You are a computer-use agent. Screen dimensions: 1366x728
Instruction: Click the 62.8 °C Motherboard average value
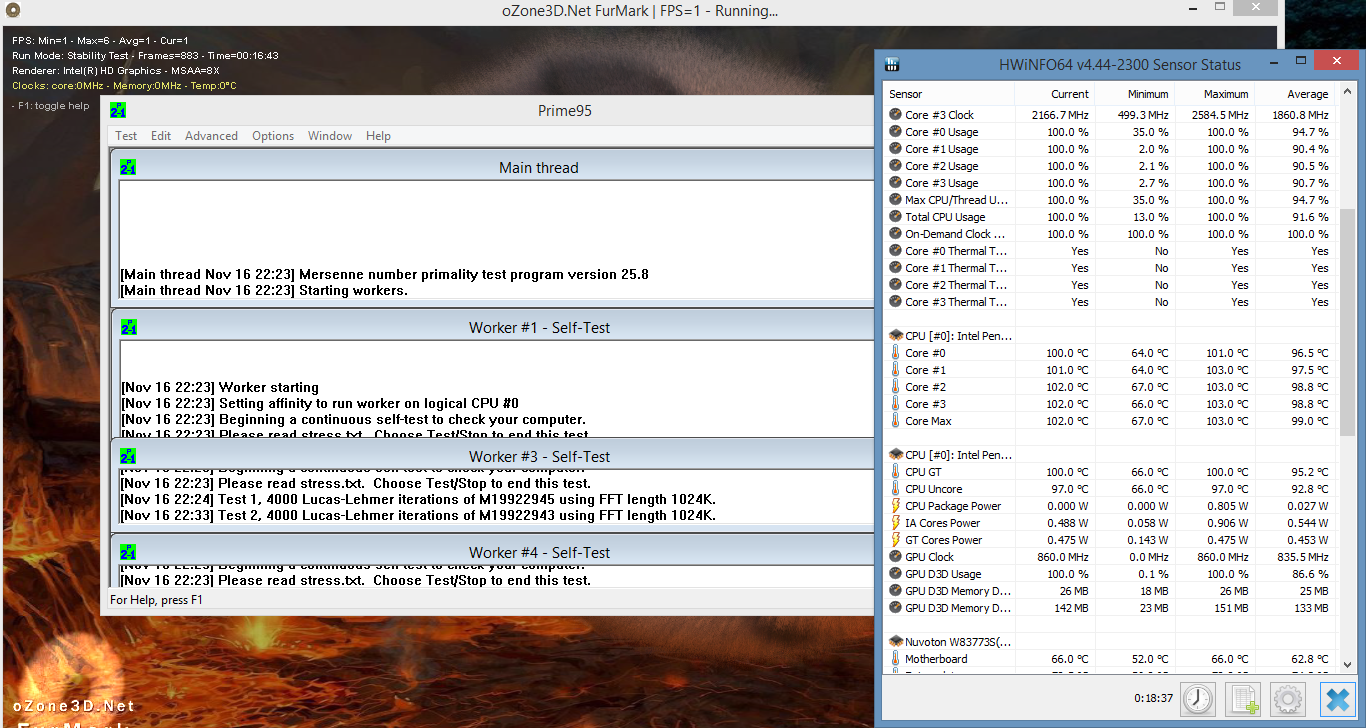point(1309,659)
